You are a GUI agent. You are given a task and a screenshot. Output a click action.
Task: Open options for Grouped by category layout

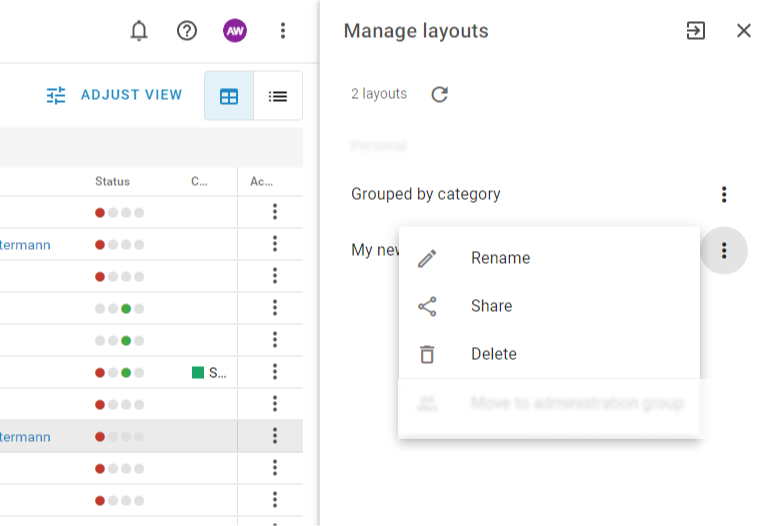coord(724,195)
